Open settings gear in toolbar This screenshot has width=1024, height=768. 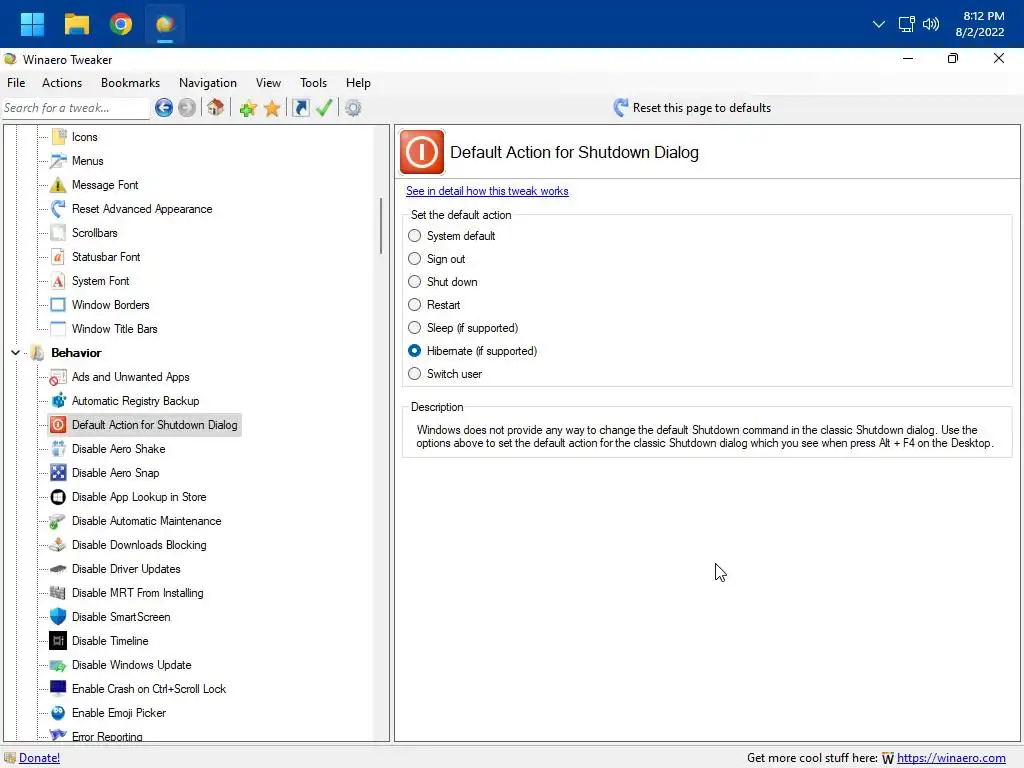(x=353, y=108)
